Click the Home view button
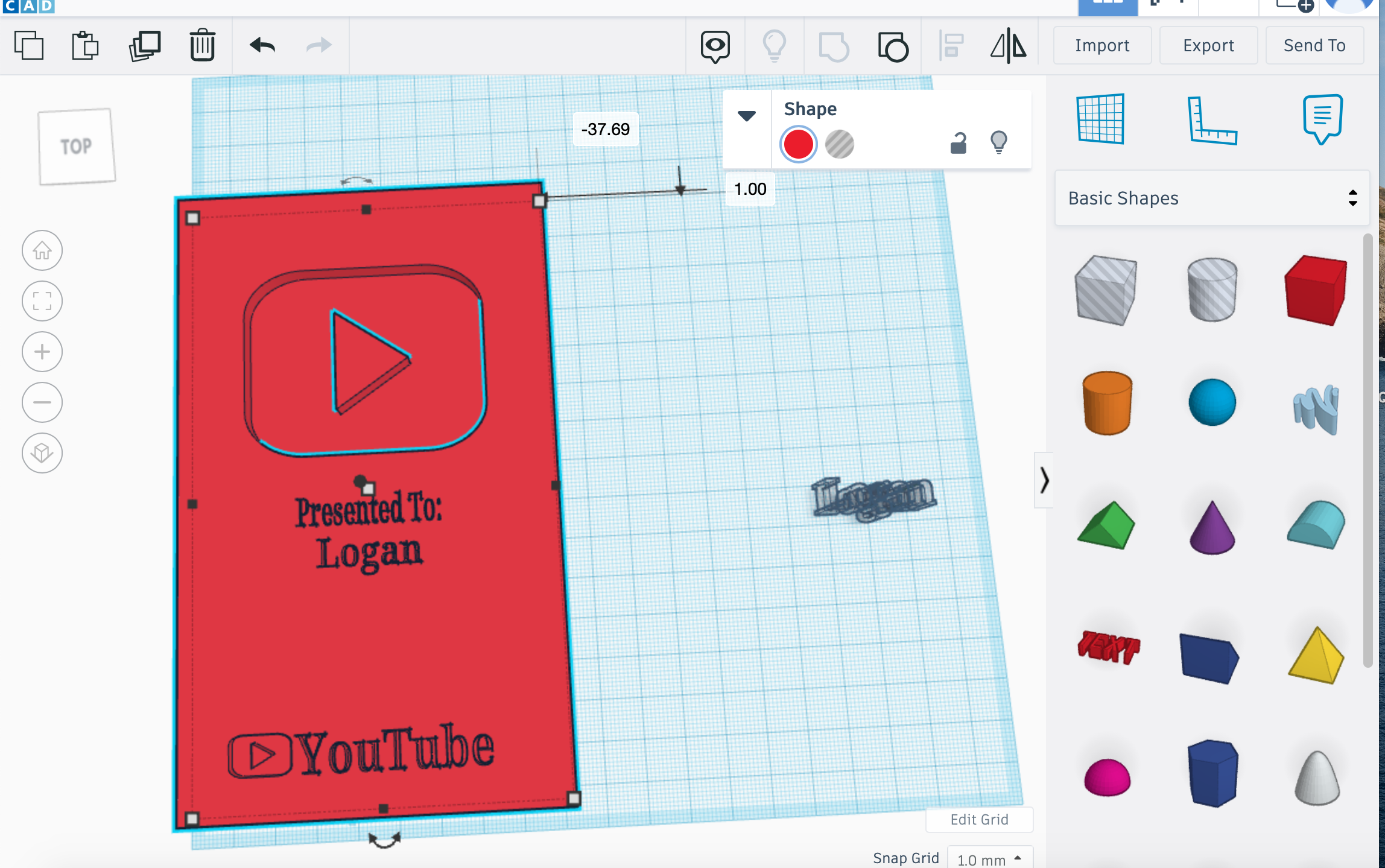This screenshot has height=868, width=1385. coord(42,250)
